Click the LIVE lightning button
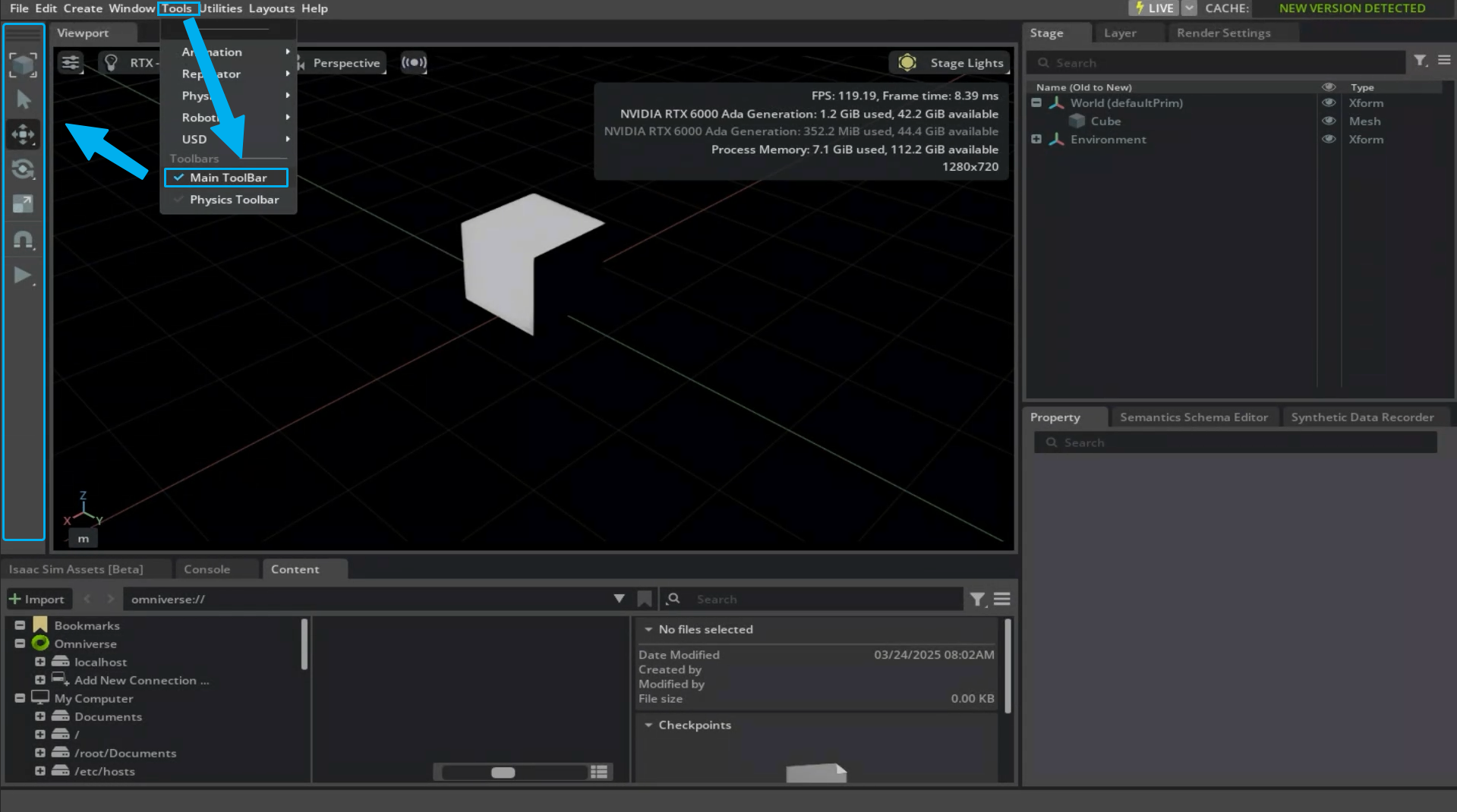 click(1153, 8)
